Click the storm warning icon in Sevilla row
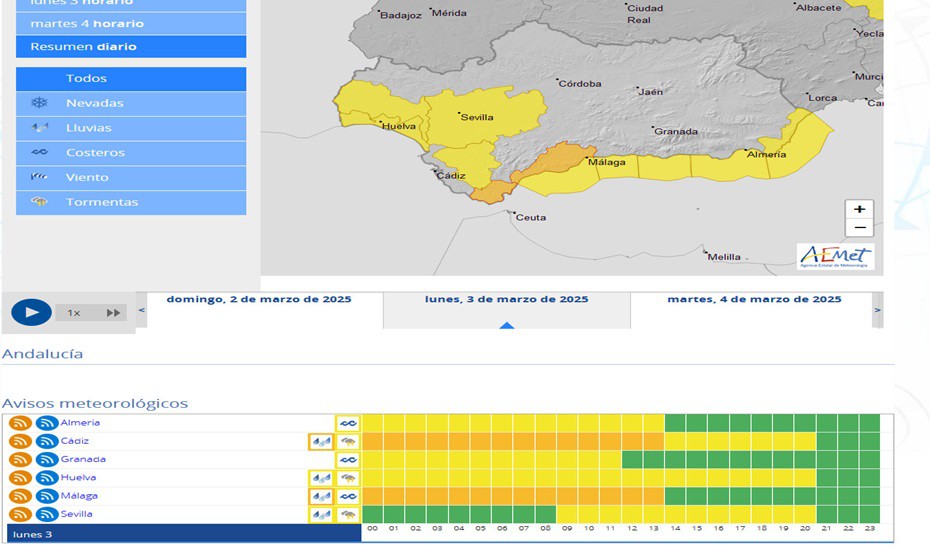930x548 pixels. tap(348, 514)
